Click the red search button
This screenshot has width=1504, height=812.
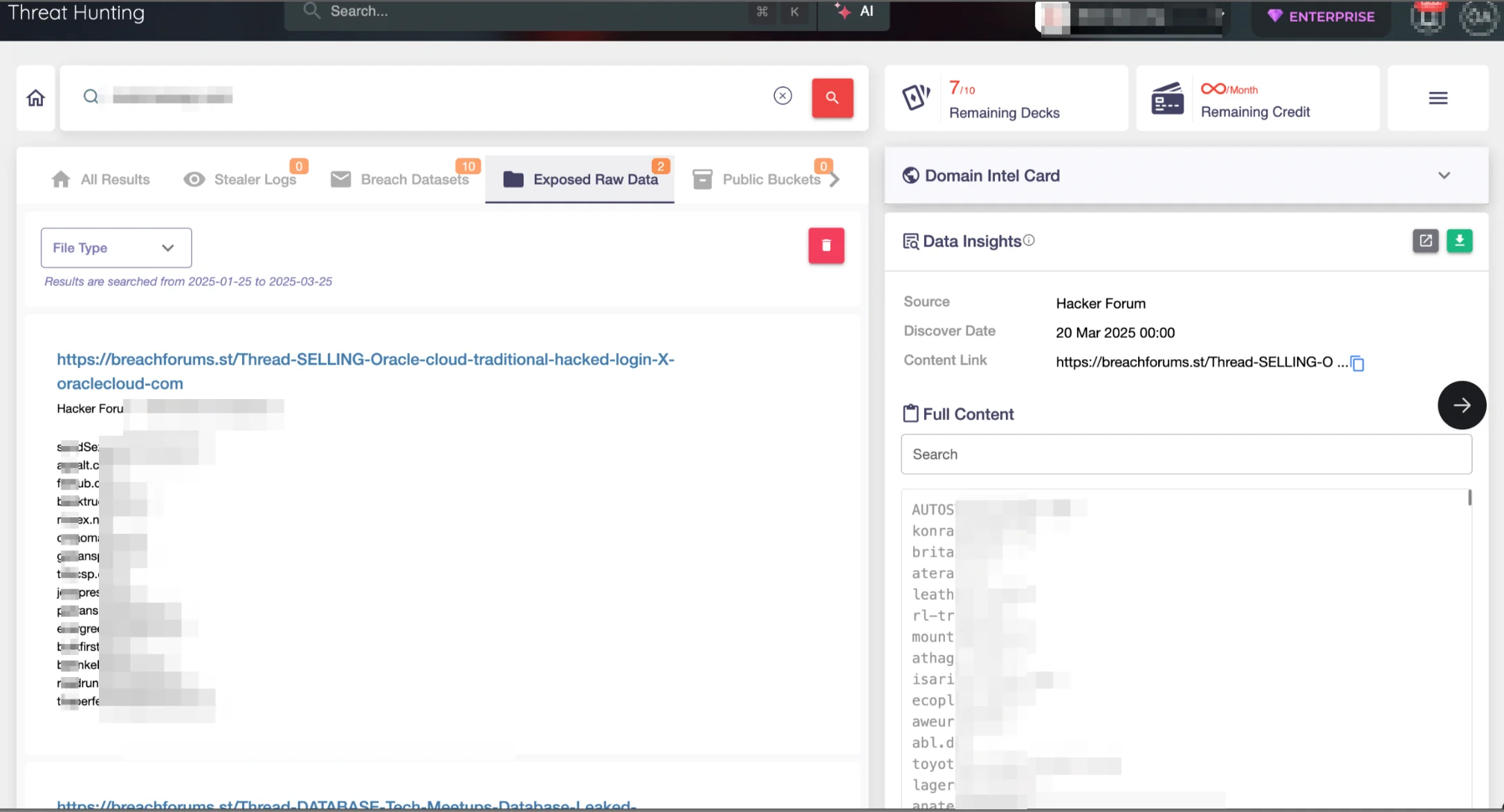click(x=832, y=98)
